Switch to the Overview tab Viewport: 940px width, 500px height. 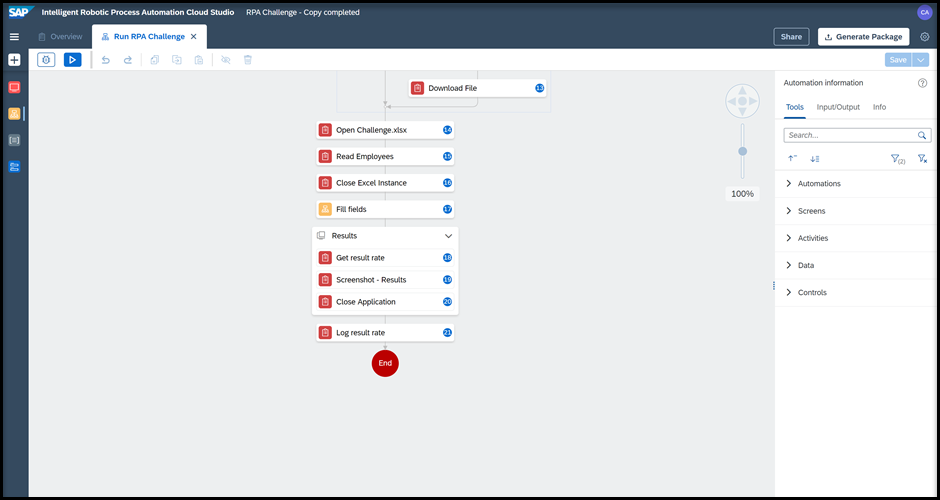click(x=60, y=37)
